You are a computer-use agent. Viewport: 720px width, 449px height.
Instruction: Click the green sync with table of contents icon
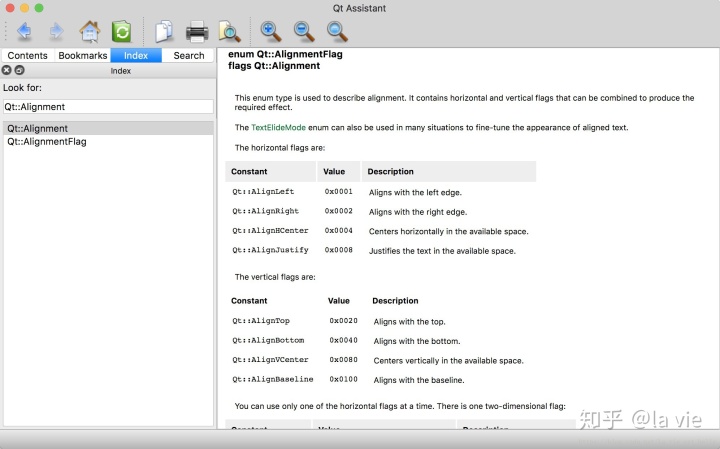122,31
